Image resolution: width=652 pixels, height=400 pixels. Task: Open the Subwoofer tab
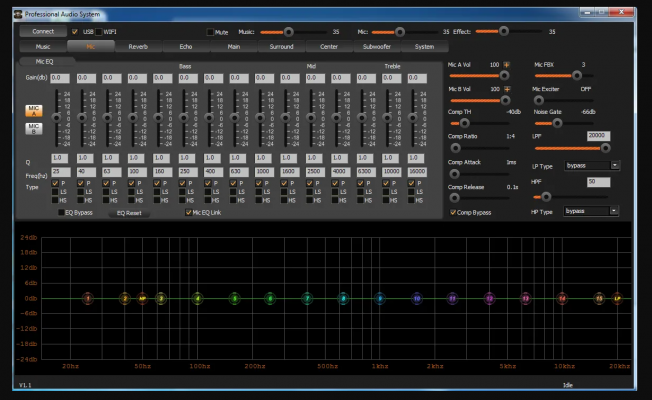point(377,46)
